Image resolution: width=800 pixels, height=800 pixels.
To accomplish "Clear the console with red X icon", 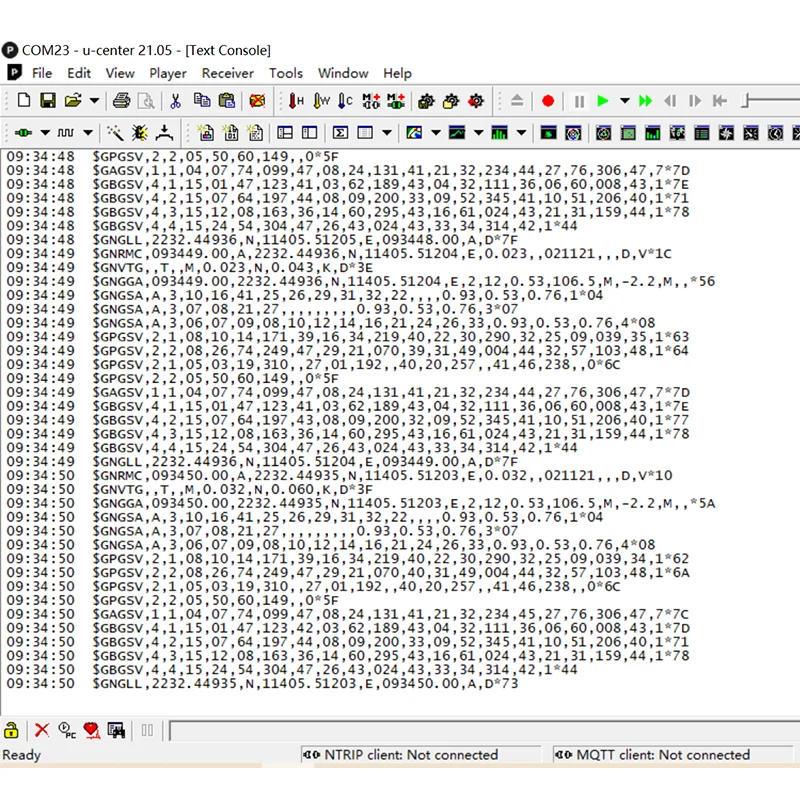I will [x=42, y=731].
